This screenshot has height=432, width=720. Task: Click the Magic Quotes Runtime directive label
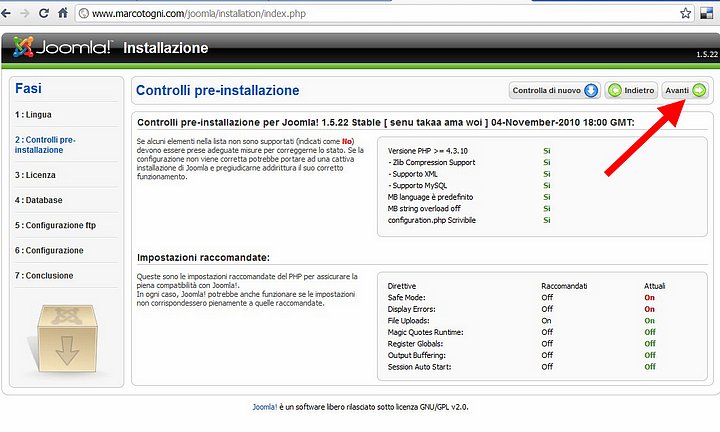(426, 332)
